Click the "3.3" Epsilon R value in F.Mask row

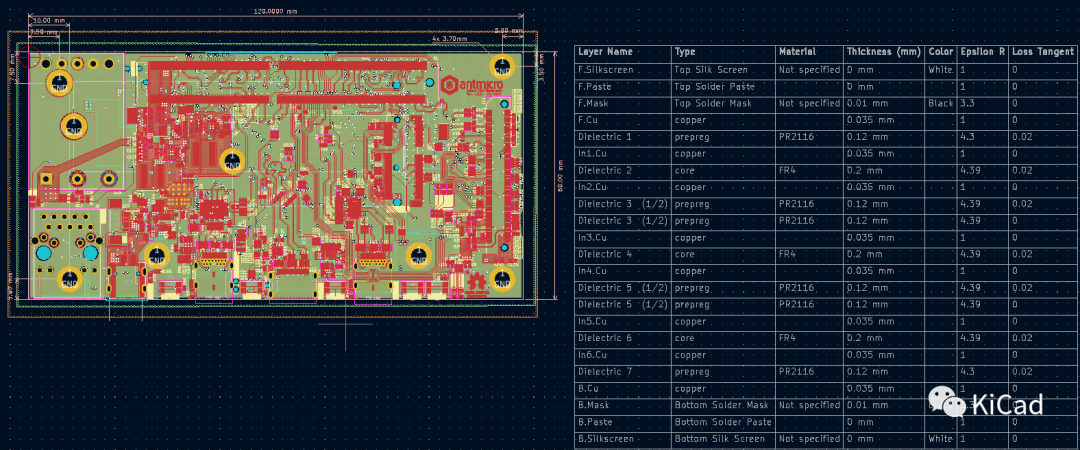(983, 103)
